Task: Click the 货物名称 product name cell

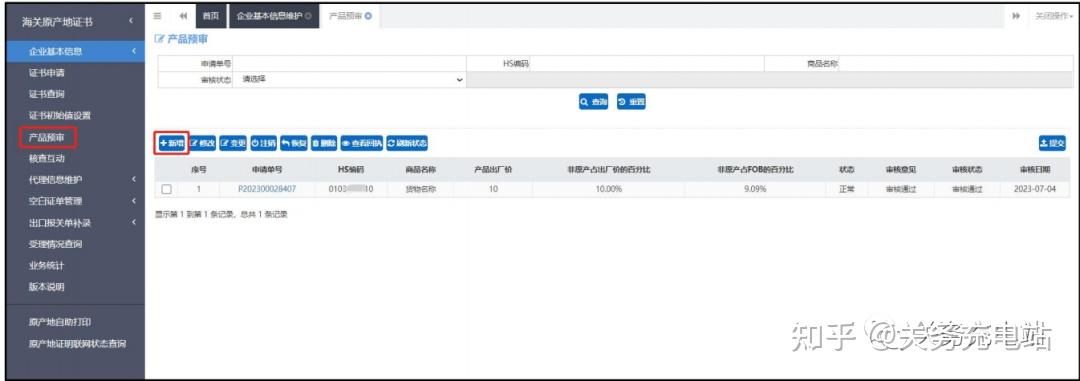Action: 419,189
